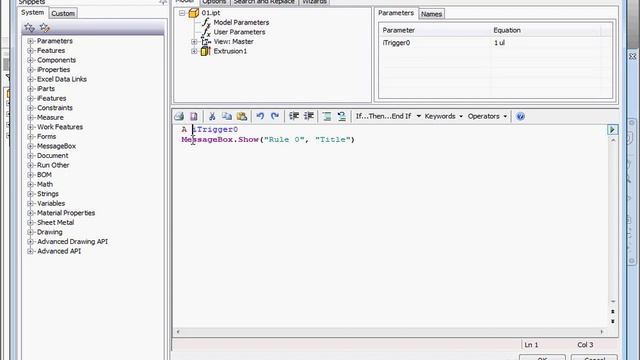Expand the Features snippet category
Screen dimensions: 640x360
click(30, 51)
